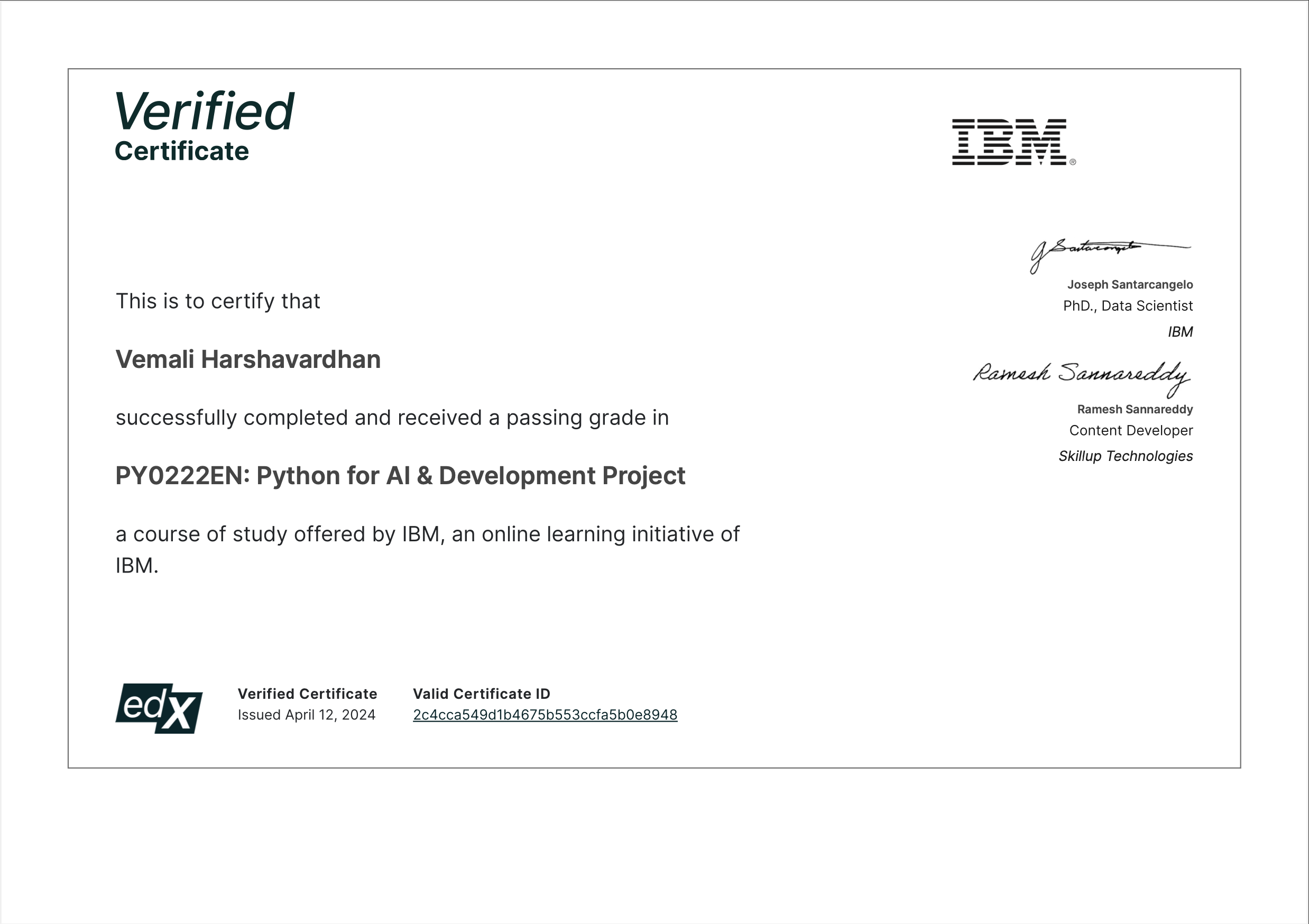Viewport: 1309px width, 924px height.
Task: Click Joseph Santarcangelo's handwritten signature
Action: [1110, 256]
